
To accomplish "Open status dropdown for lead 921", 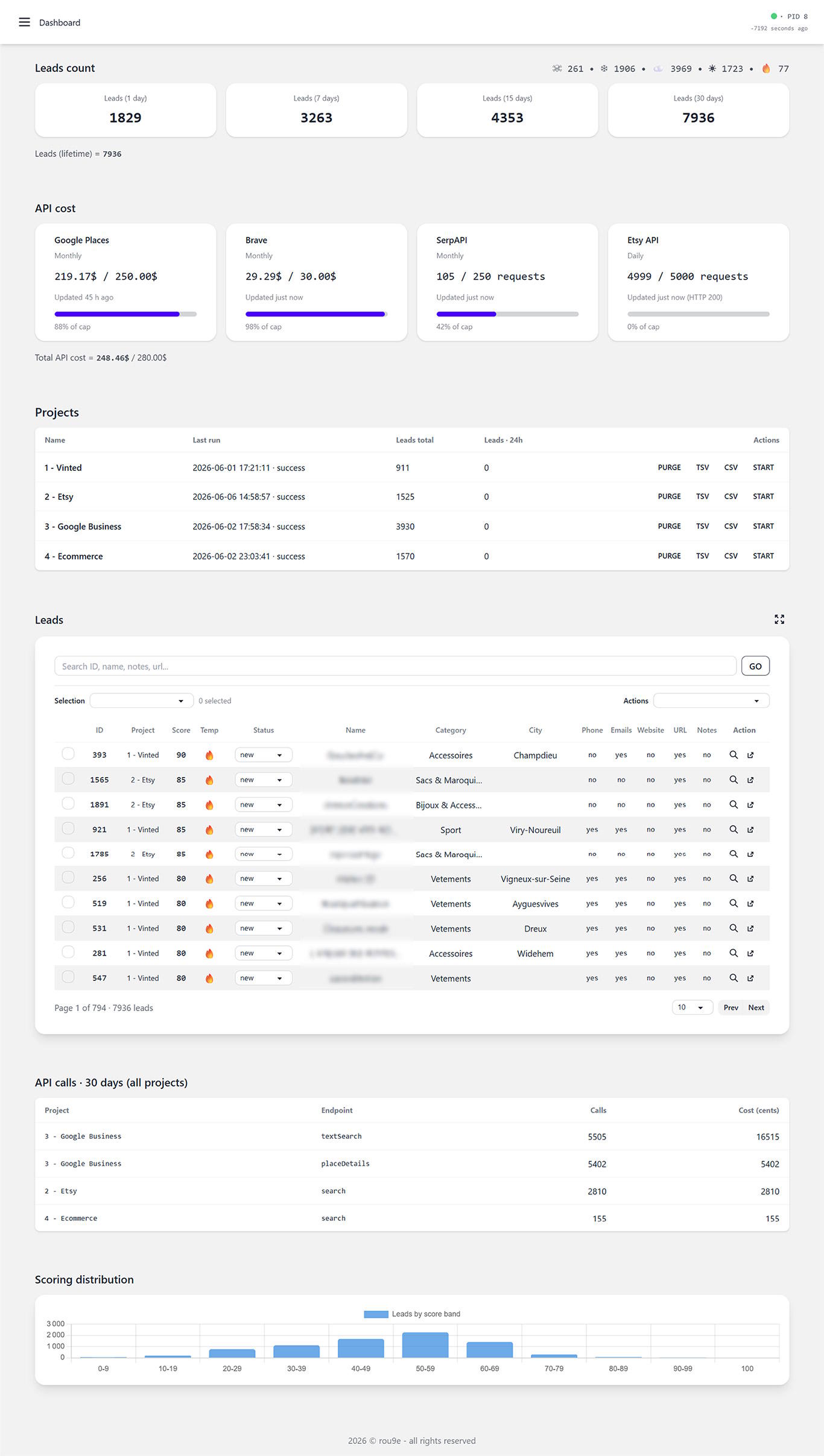I will coord(263,830).
